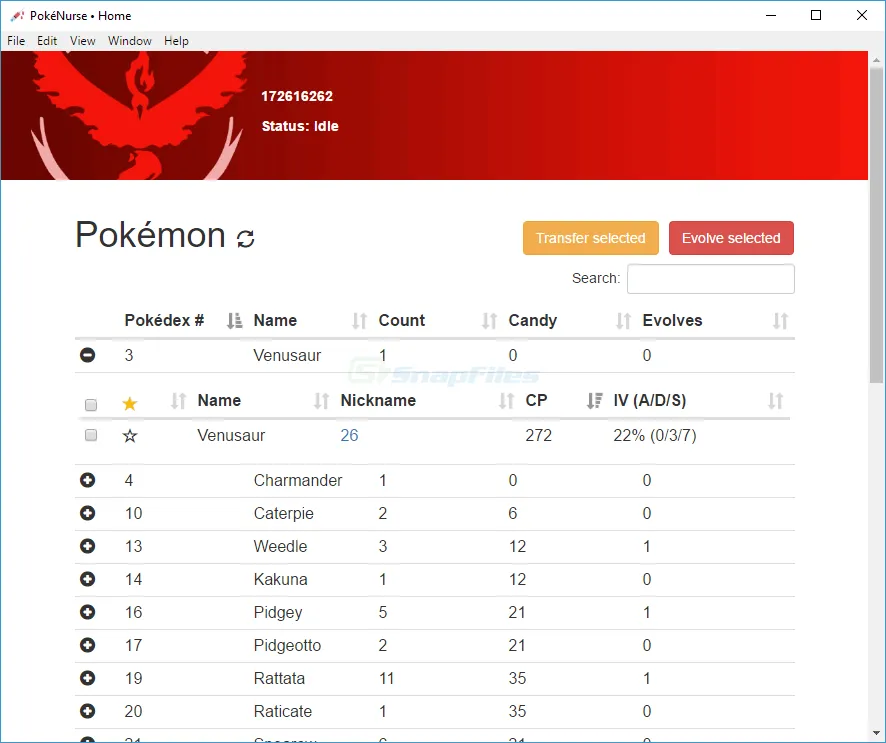886x743 pixels.
Task: Click the Evolve selected button
Action: pos(731,238)
